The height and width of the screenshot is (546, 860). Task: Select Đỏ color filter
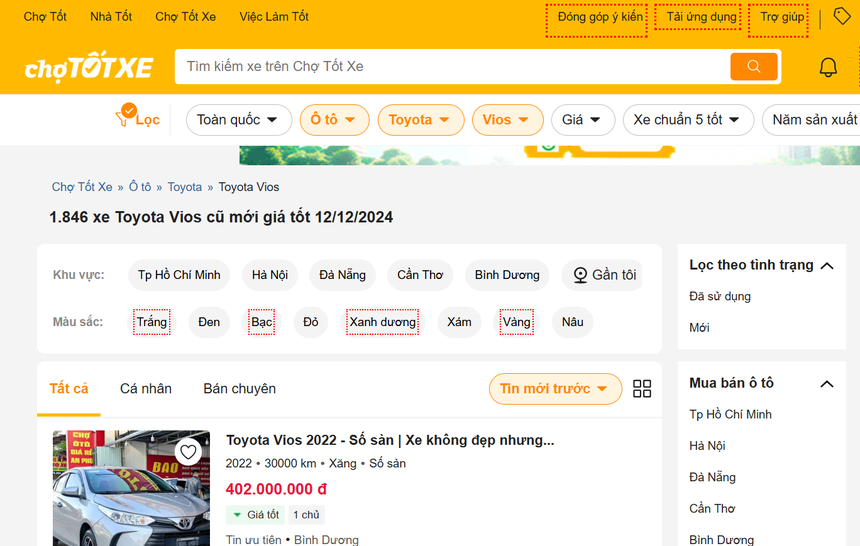click(310, 322)
